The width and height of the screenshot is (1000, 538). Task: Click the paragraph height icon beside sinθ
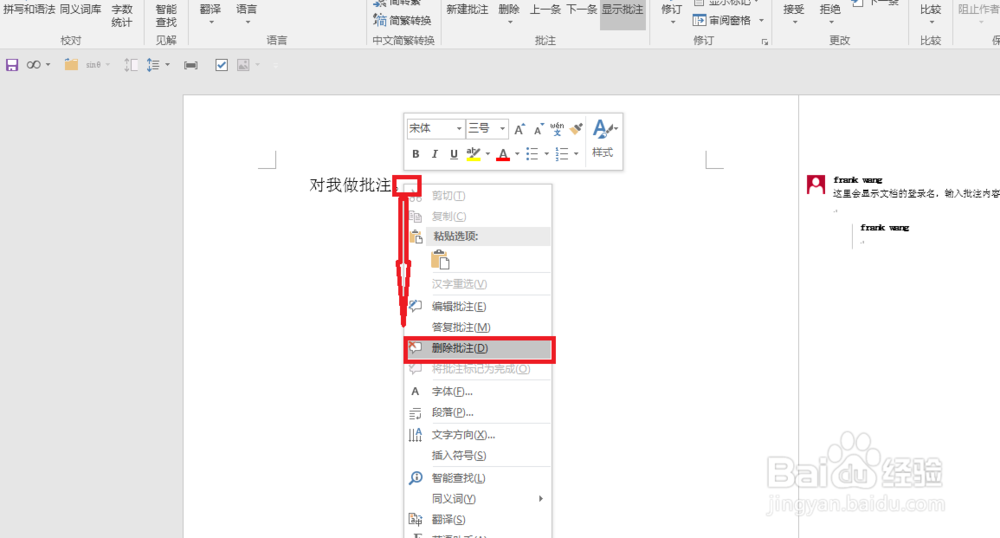click(130, 65)
